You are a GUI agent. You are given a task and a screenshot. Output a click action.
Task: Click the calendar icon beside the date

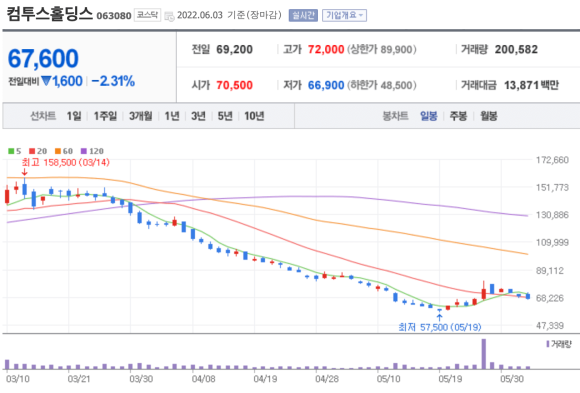click(x=169, y=16)
